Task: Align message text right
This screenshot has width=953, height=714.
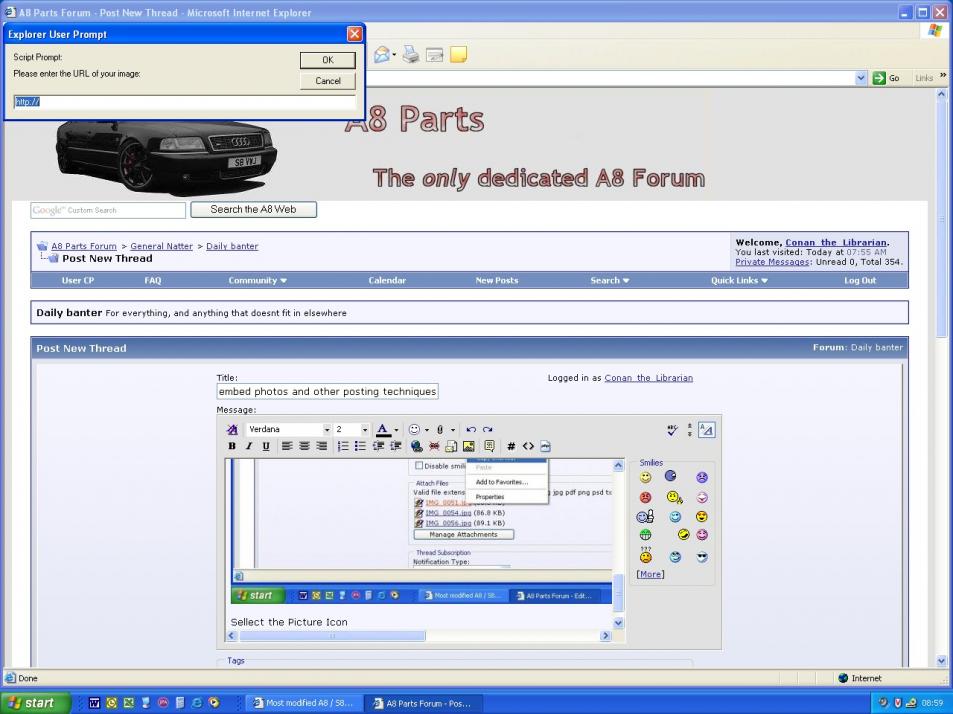Action: (x=322, y=446)
